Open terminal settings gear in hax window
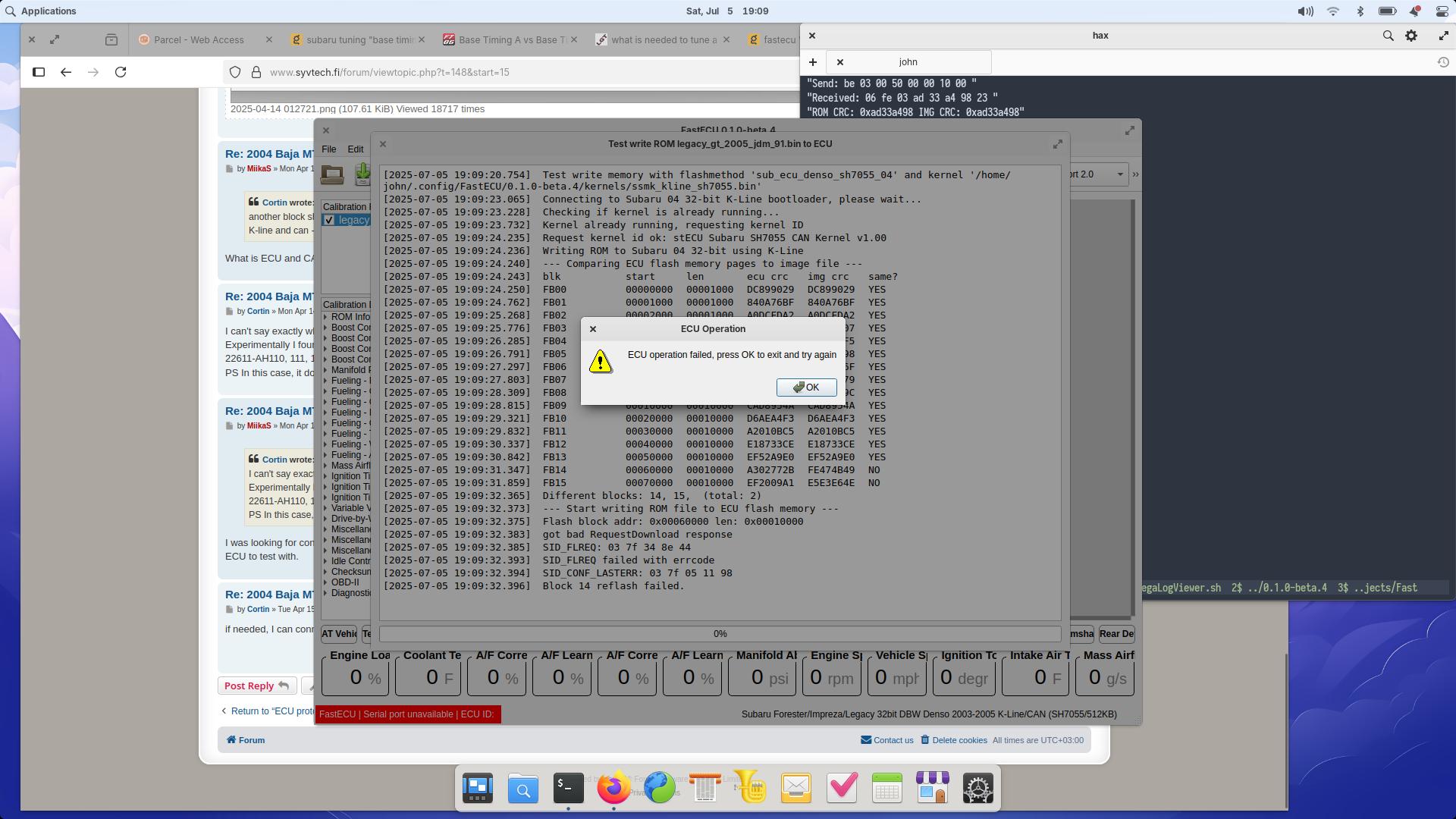Viewport: 1456px width, 819px height. 1411,36
